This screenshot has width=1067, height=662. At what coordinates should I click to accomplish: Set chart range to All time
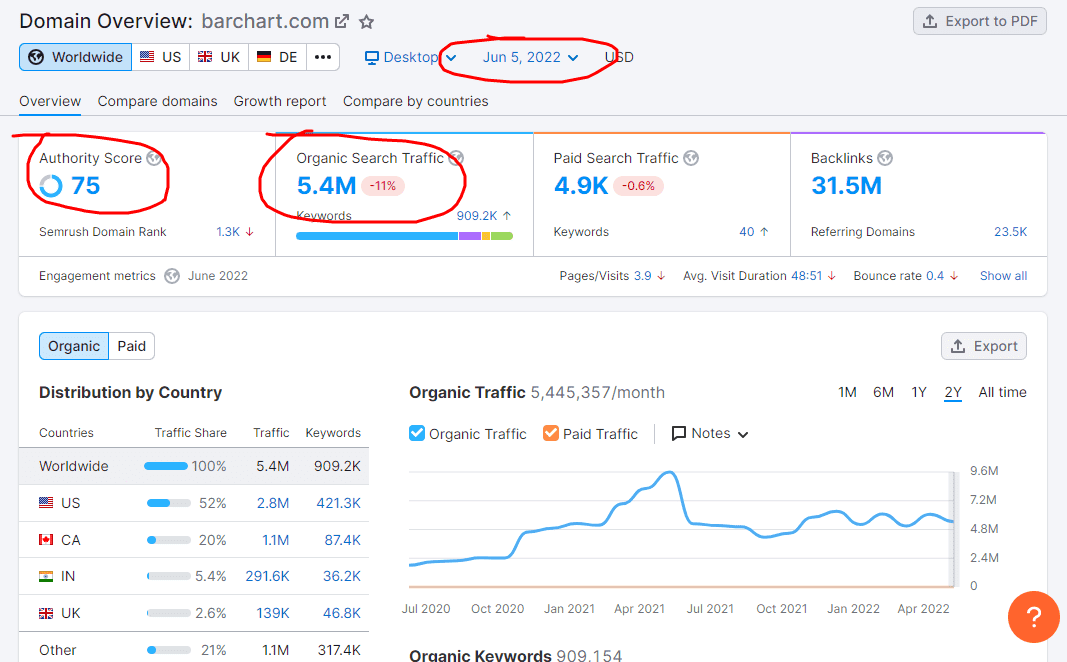coord(1002,393)
